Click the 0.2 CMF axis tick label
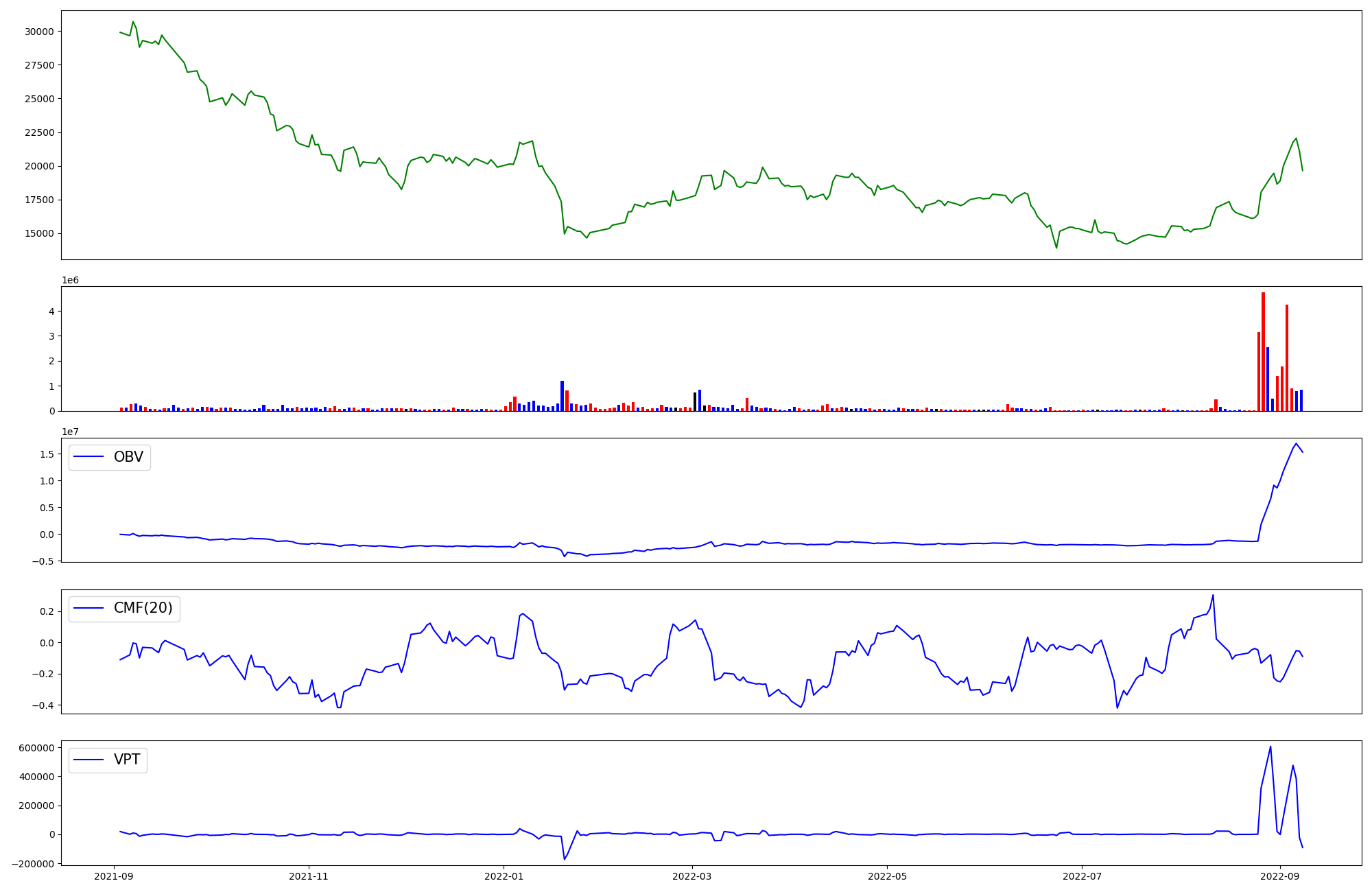 tap(47, 611)
